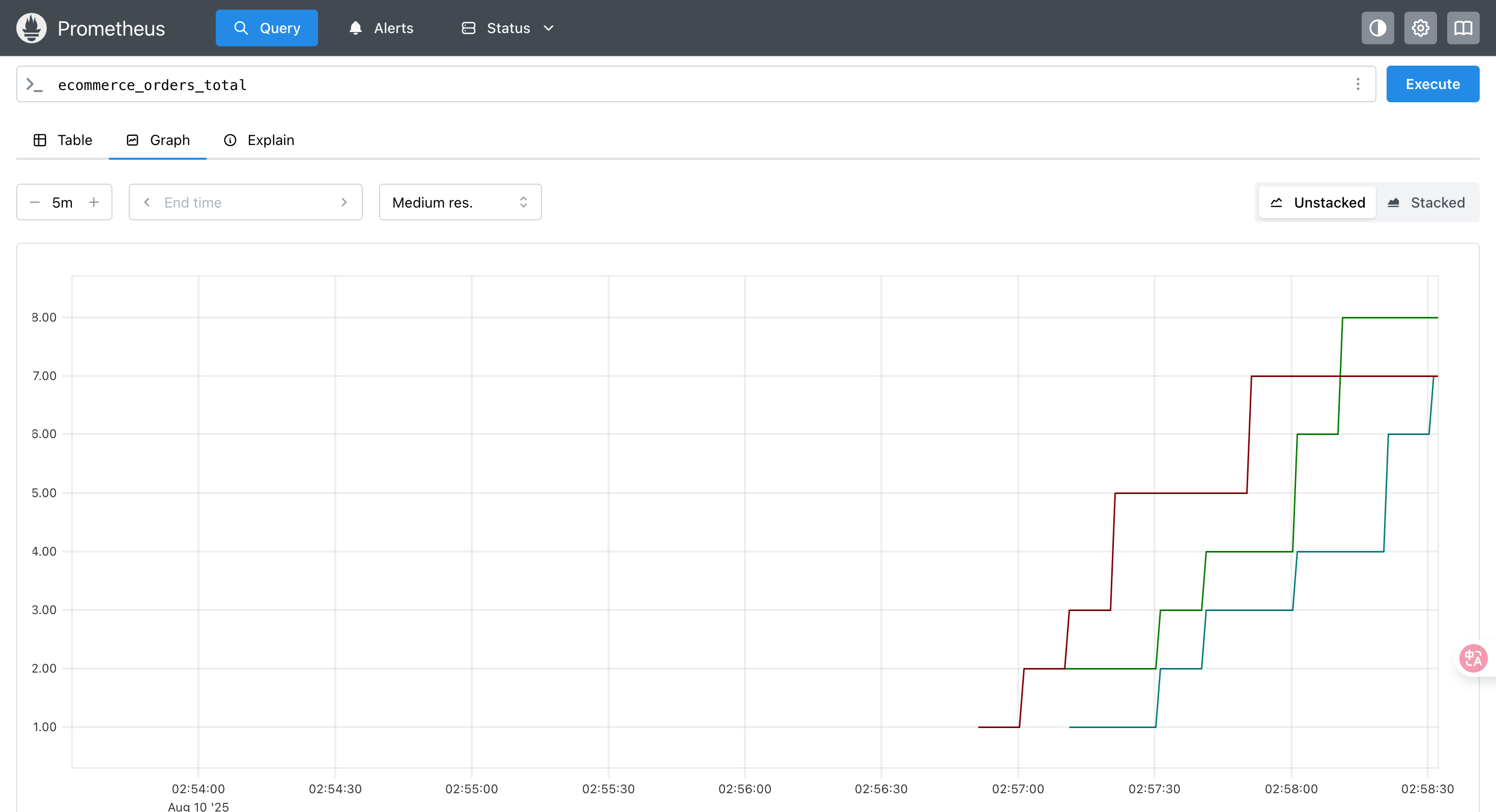
Task: Expand the Medium res. resolution selector
Action: 460,202
